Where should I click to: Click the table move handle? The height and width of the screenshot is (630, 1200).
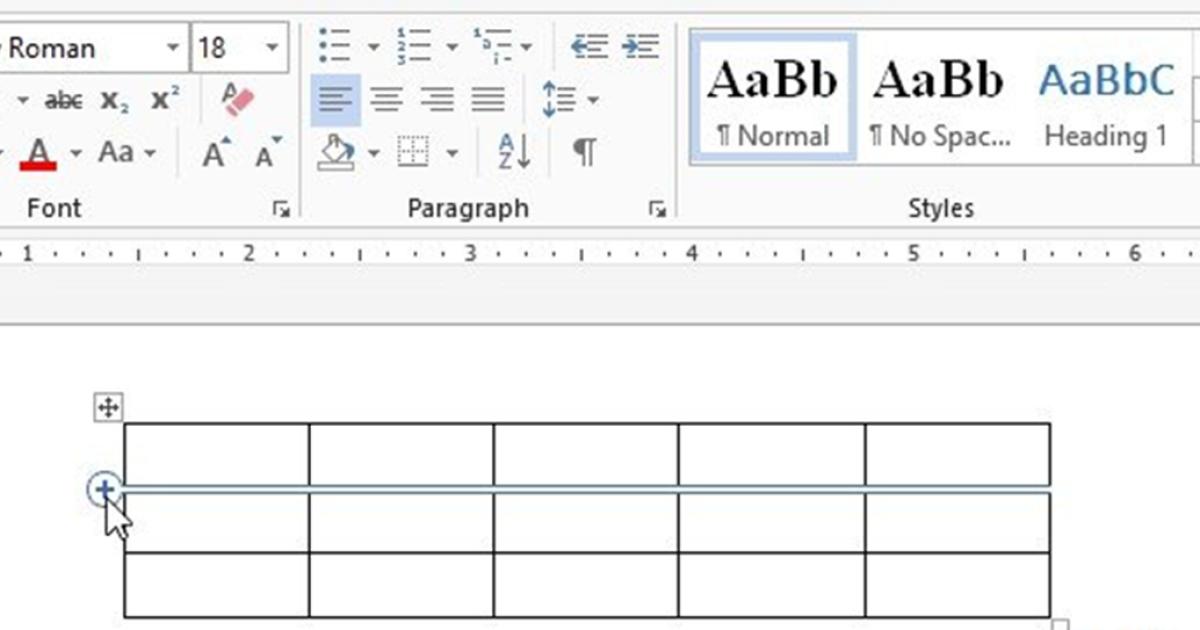pyautogui.click(x=108, y=407)
